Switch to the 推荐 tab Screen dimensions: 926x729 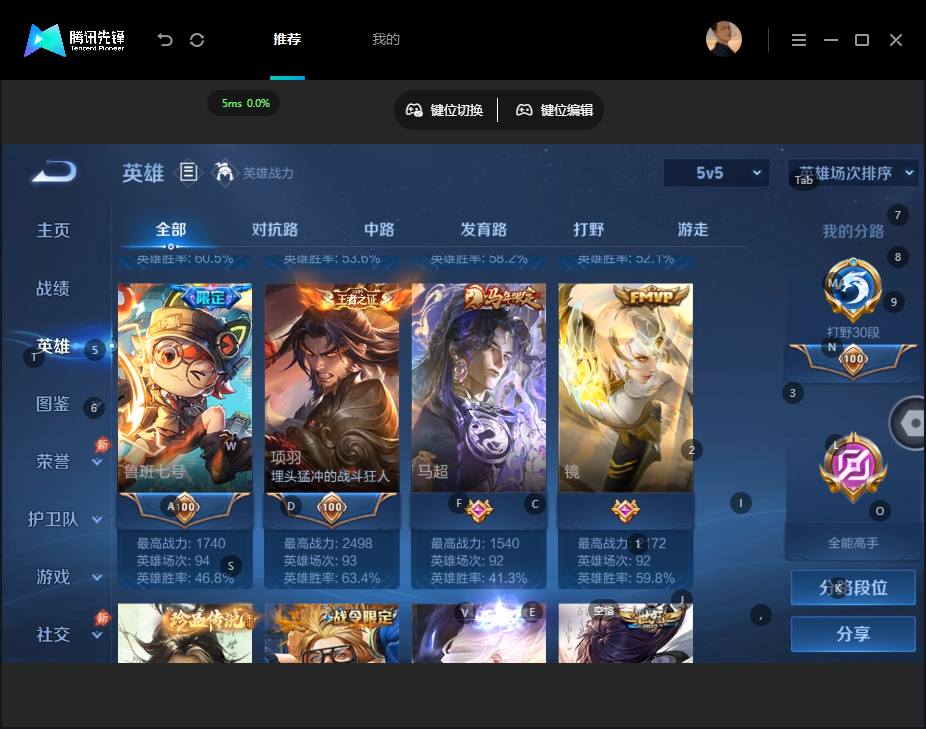tap(287, 40)
